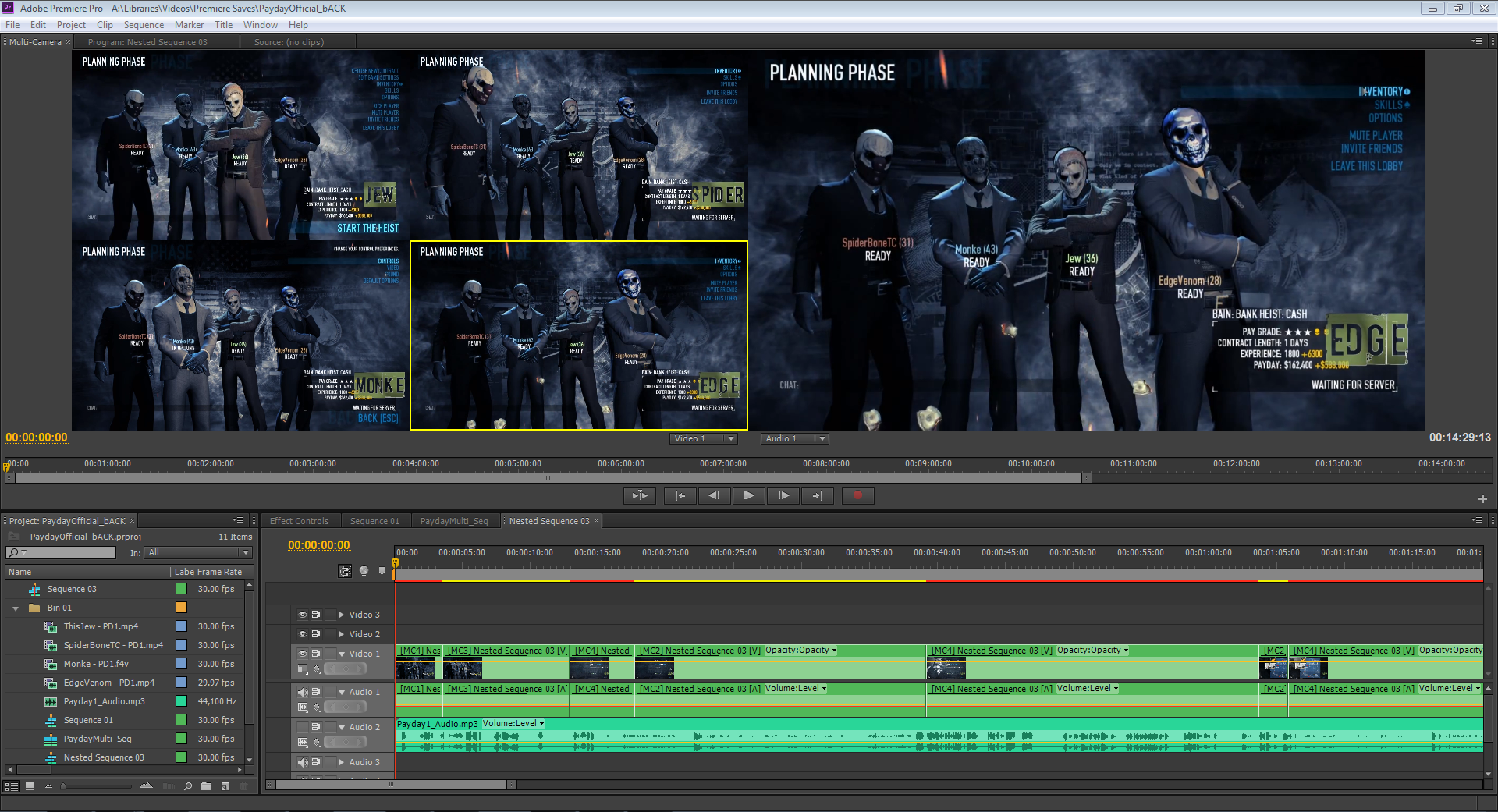The image size is (1498, 812).
Task: Collapse the Video 1 track
Action: click(x=342, y=654)
